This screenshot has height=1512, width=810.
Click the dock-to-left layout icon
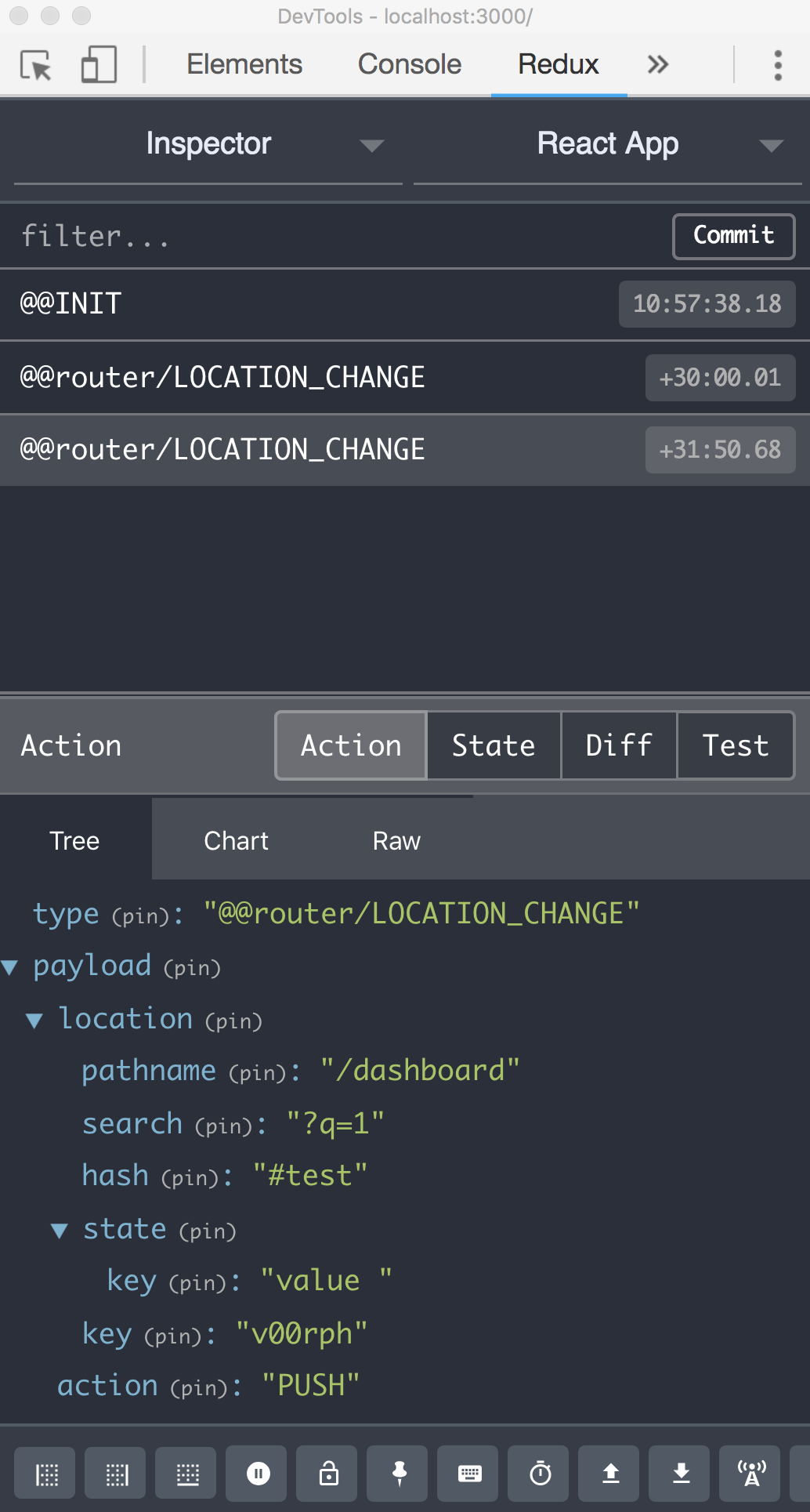[47, 1474]
